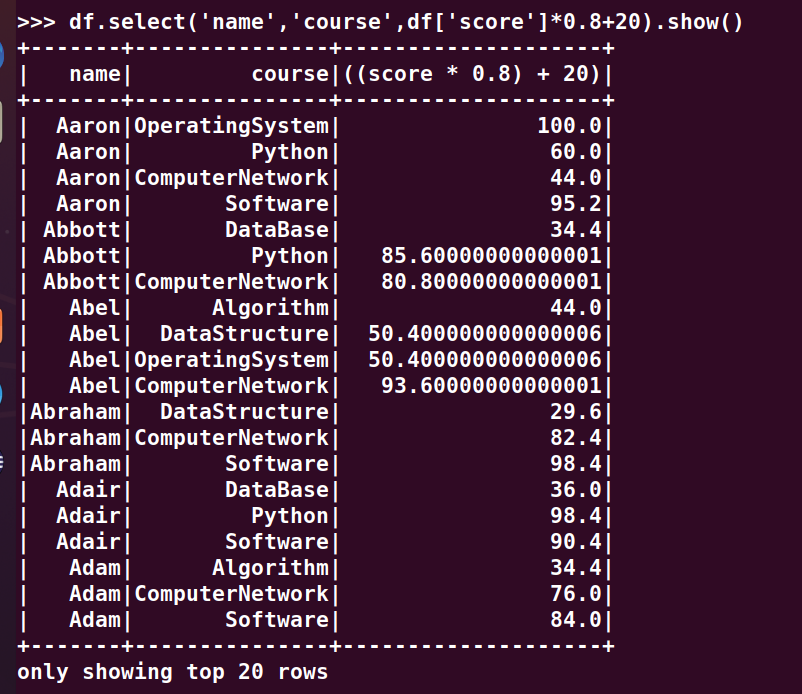Select the 100.0 score value
The height and width of the screenshot is (694, 802).
pos(569,126)
